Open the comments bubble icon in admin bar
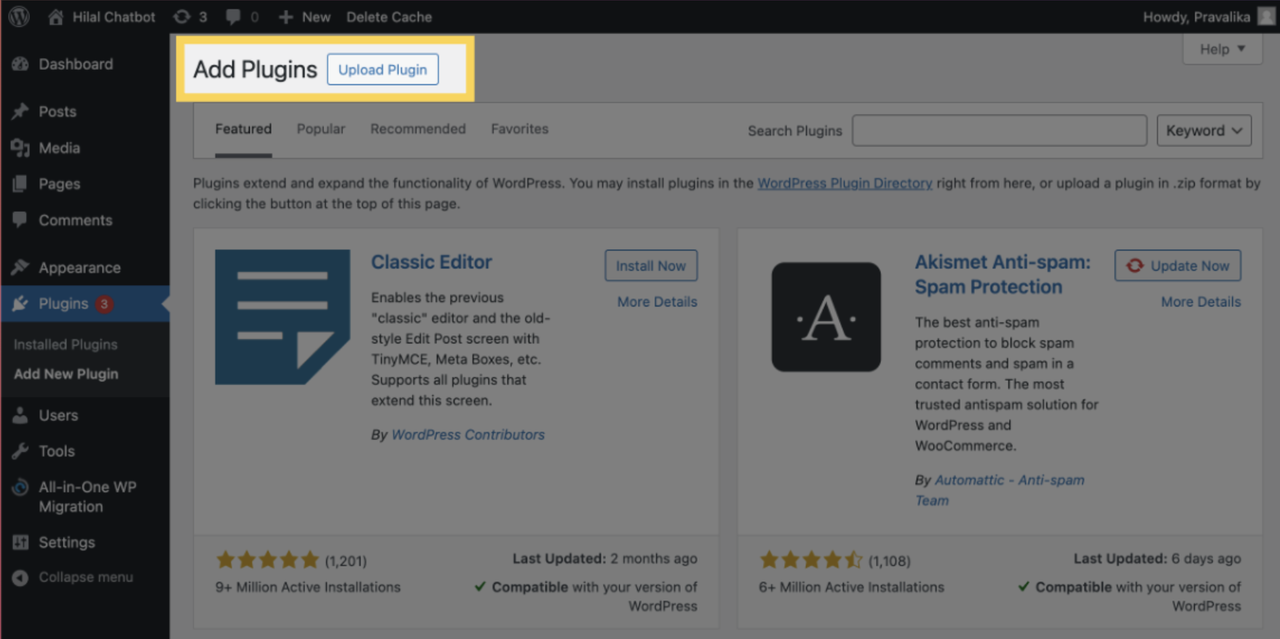Image resolution: width=1280 pixels, height=639 pixels. pyautogui.click(x=233, y=17)
